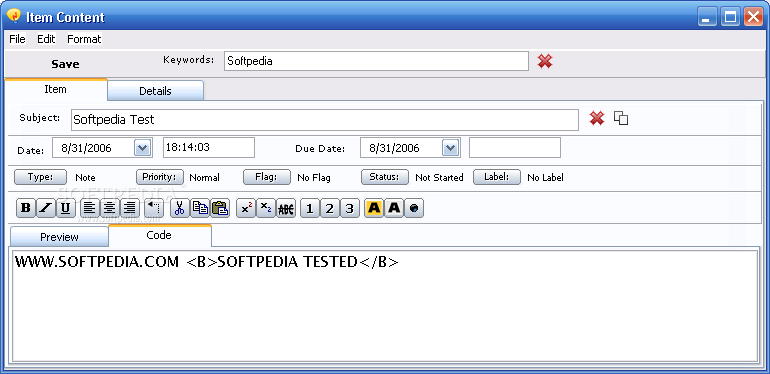This screenshot has width=770, height=374.
Task: Click the 'Normal' priority value
Action: click(204, 178)
